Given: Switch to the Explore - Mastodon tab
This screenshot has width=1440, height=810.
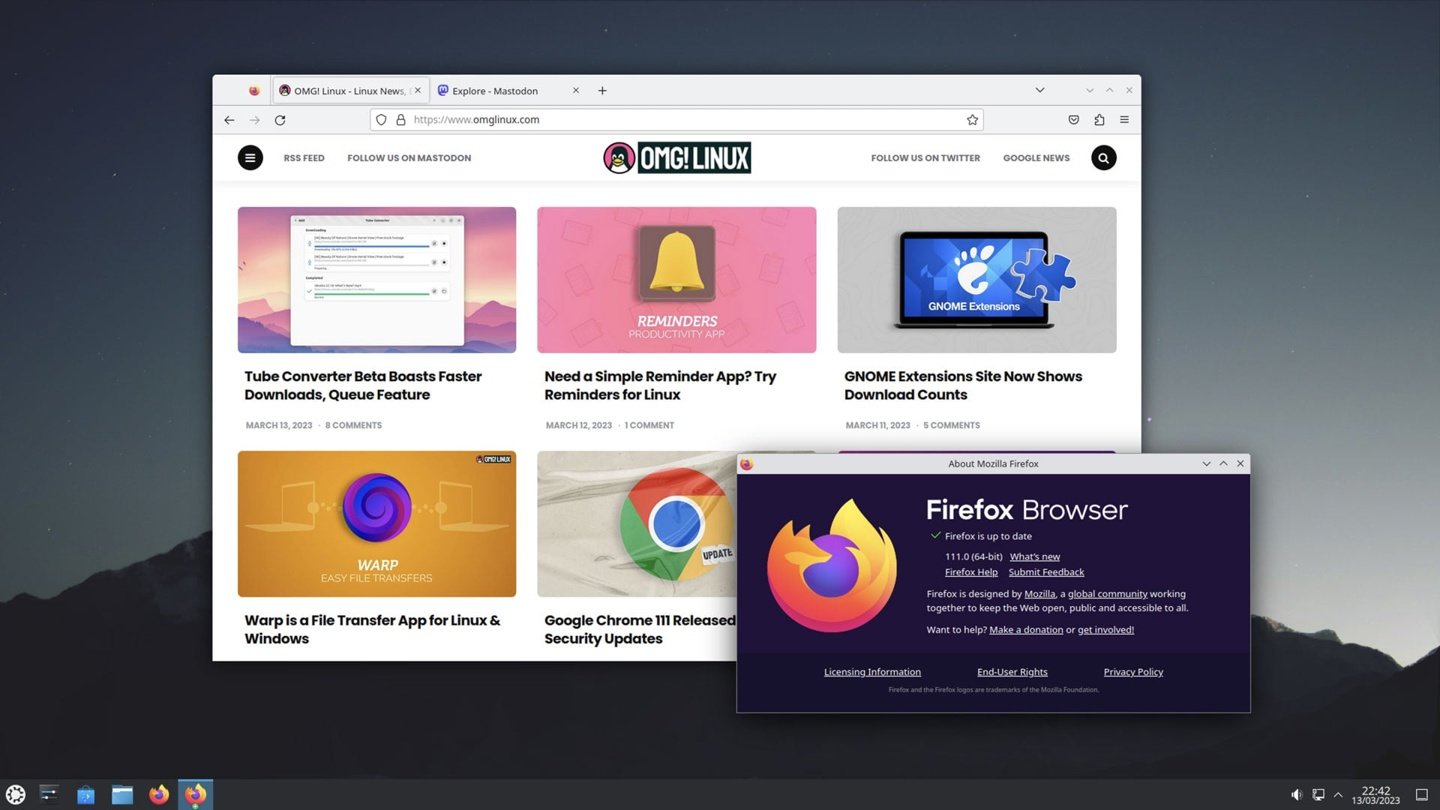Looking at the screenshot, I should pos(508,91).
